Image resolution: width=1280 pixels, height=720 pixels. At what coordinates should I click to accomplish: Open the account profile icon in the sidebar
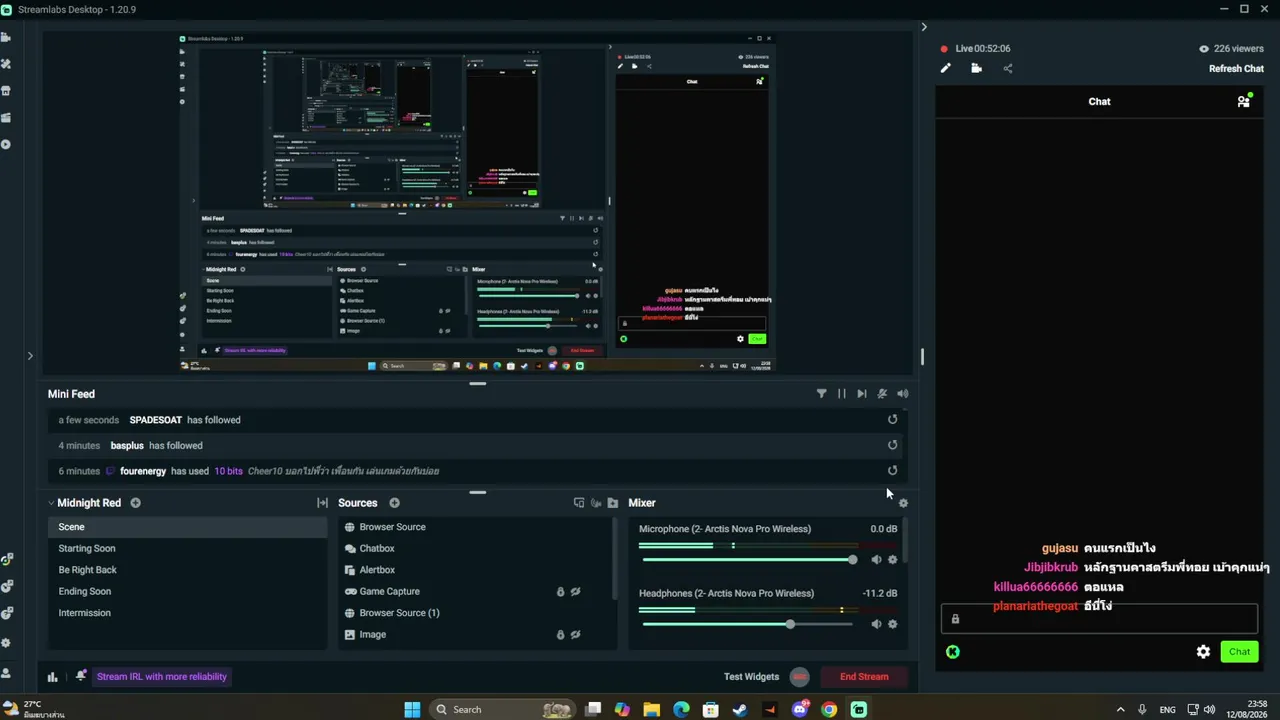point(6,673)
